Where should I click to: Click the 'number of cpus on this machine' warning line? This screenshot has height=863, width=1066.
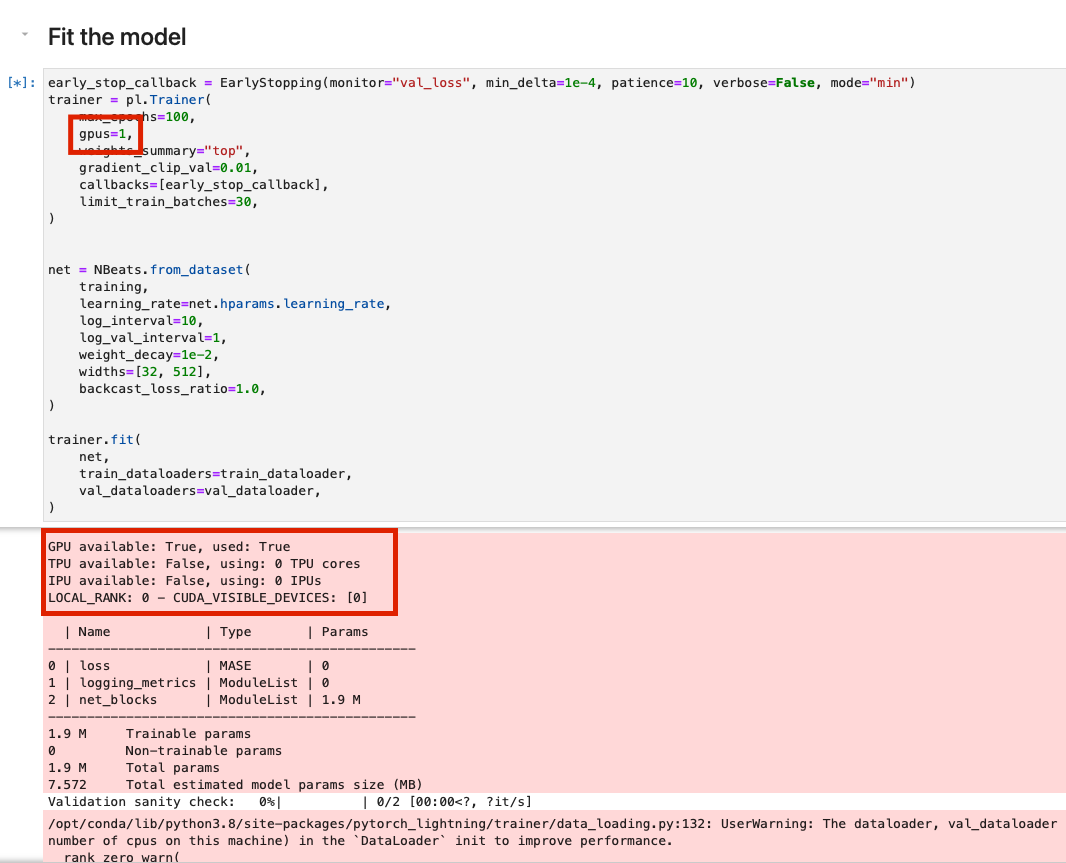360,841
